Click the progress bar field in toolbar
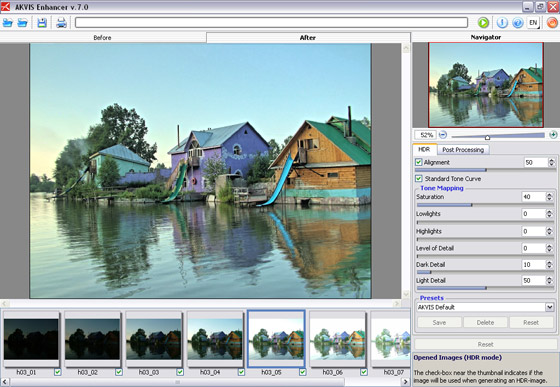 pos(271,23)
